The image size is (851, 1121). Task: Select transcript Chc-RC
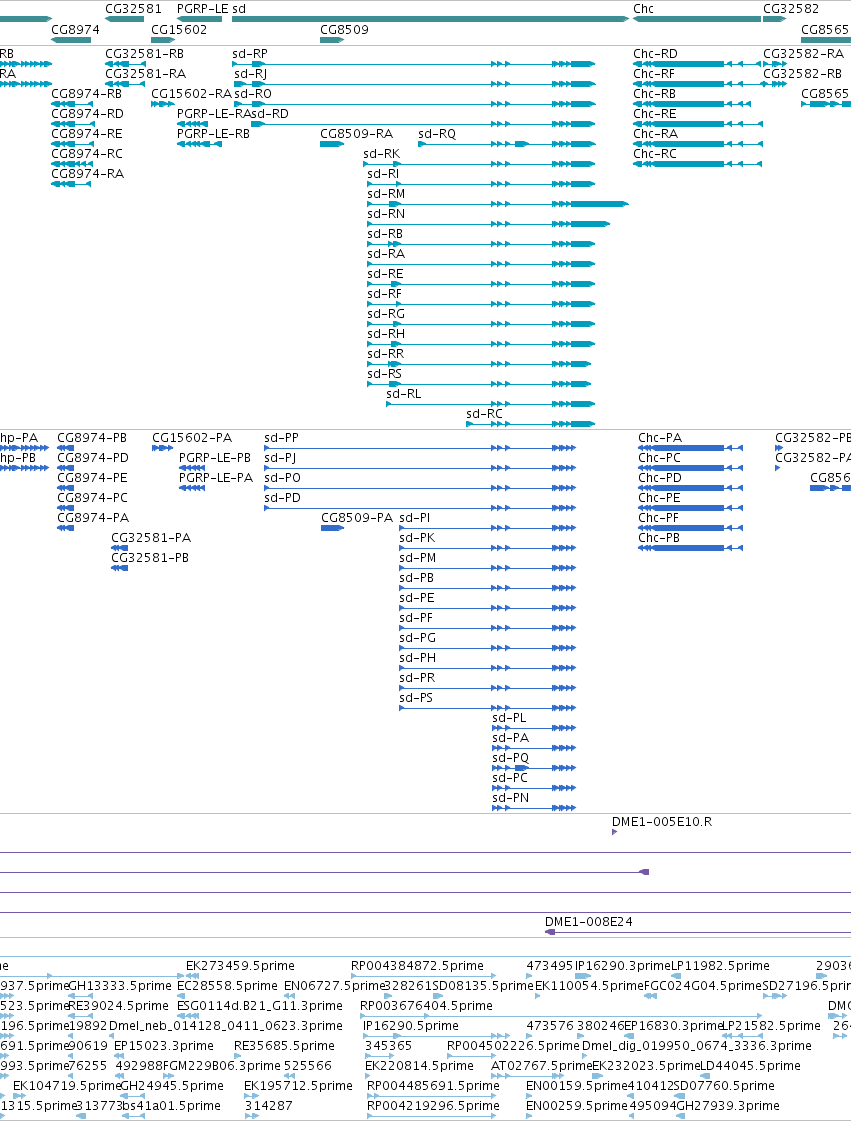pos(698,164)
